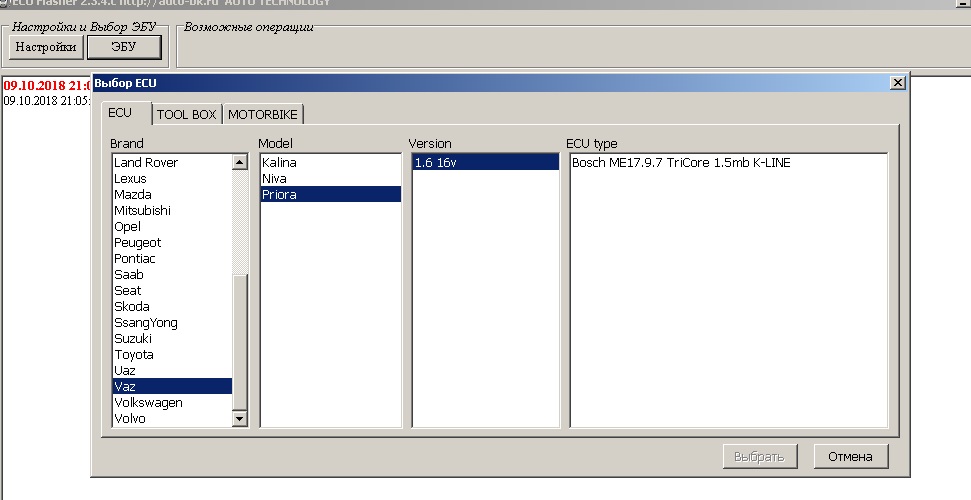The image size is (971, 500).
Task: Select Seat brand
Action: (x=172, y=291)
